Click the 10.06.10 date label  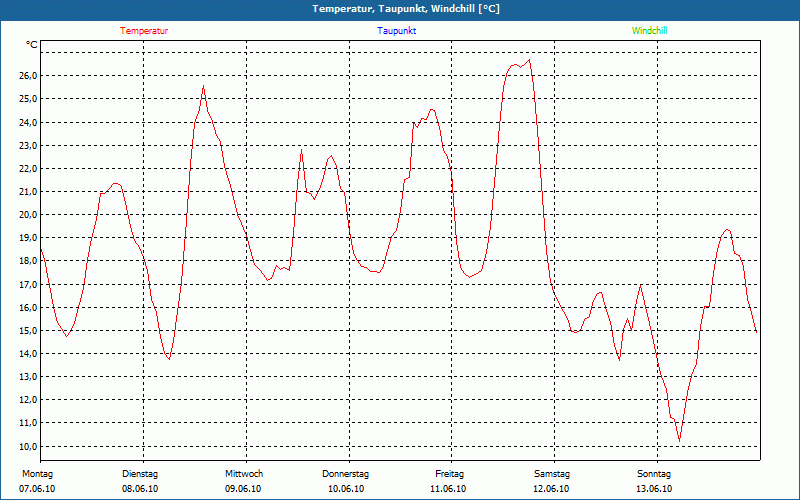coord(346,489)
